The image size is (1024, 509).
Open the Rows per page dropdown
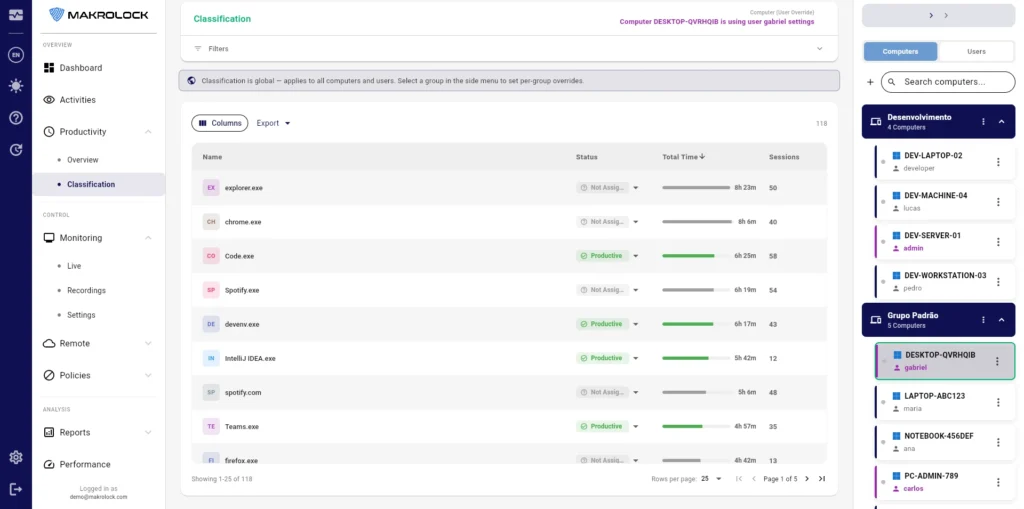(x=711, y=479)
